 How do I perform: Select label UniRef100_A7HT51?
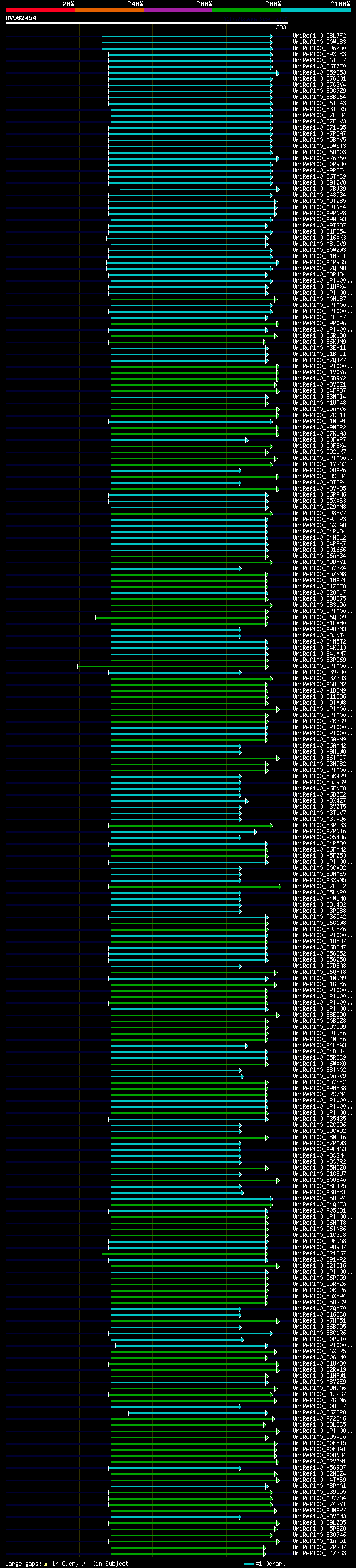coord(319,1321)
